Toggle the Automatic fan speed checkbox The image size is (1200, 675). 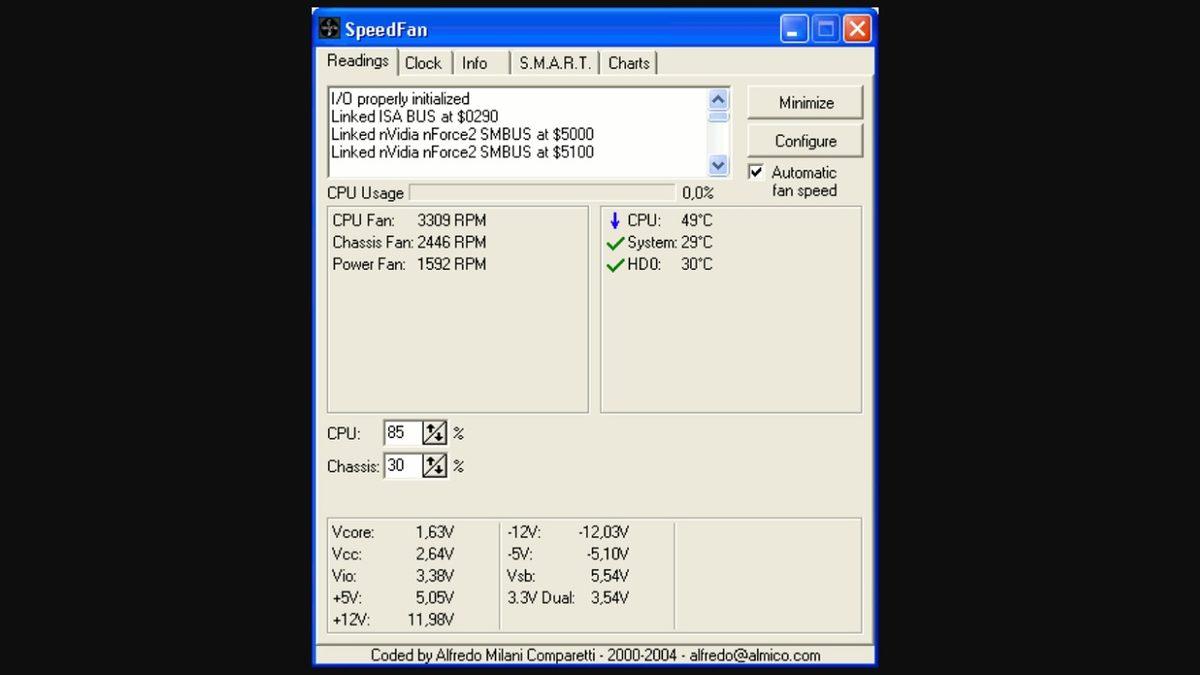click(756, 172)
